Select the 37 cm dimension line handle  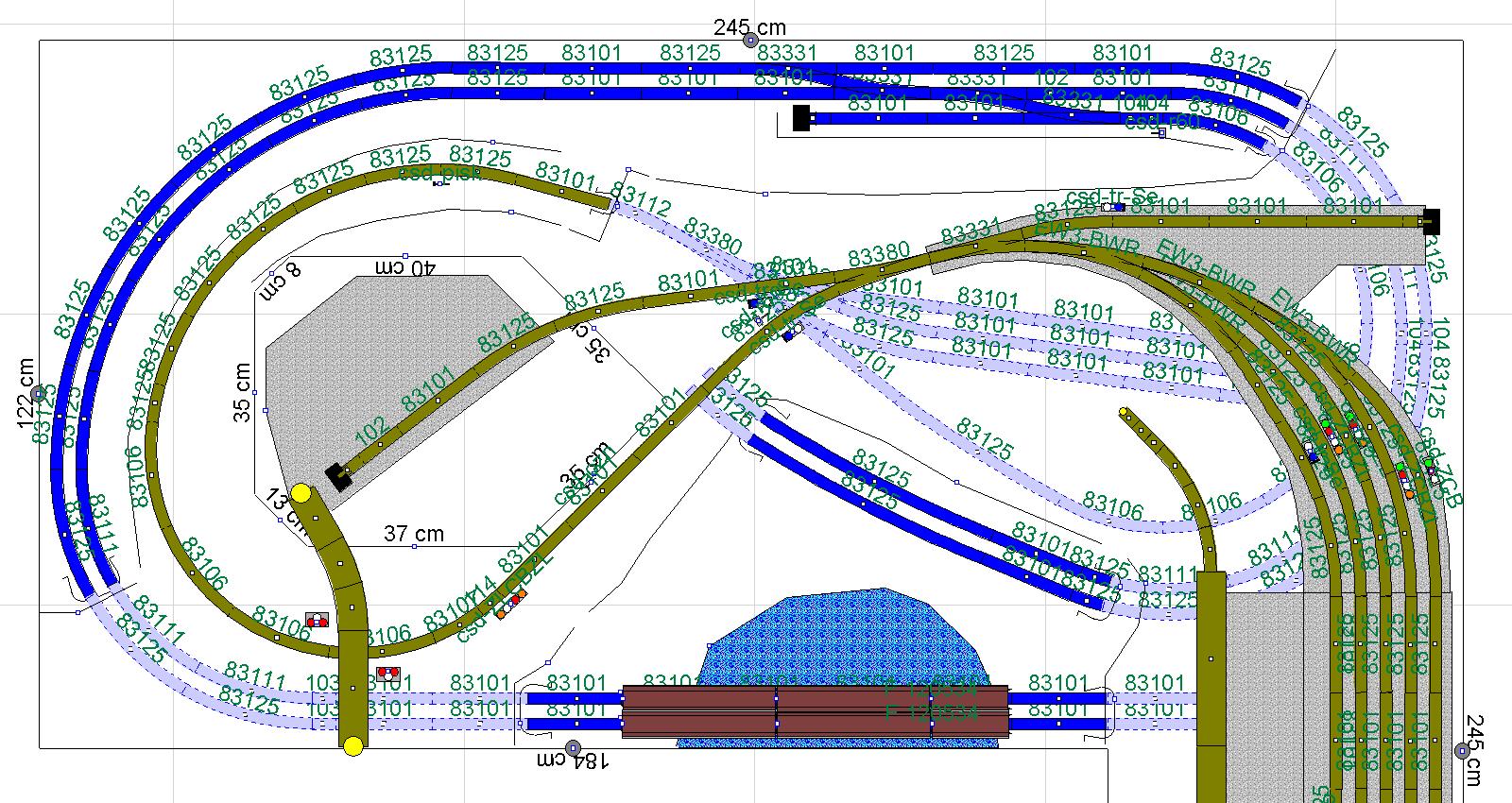tap(414, 546)
